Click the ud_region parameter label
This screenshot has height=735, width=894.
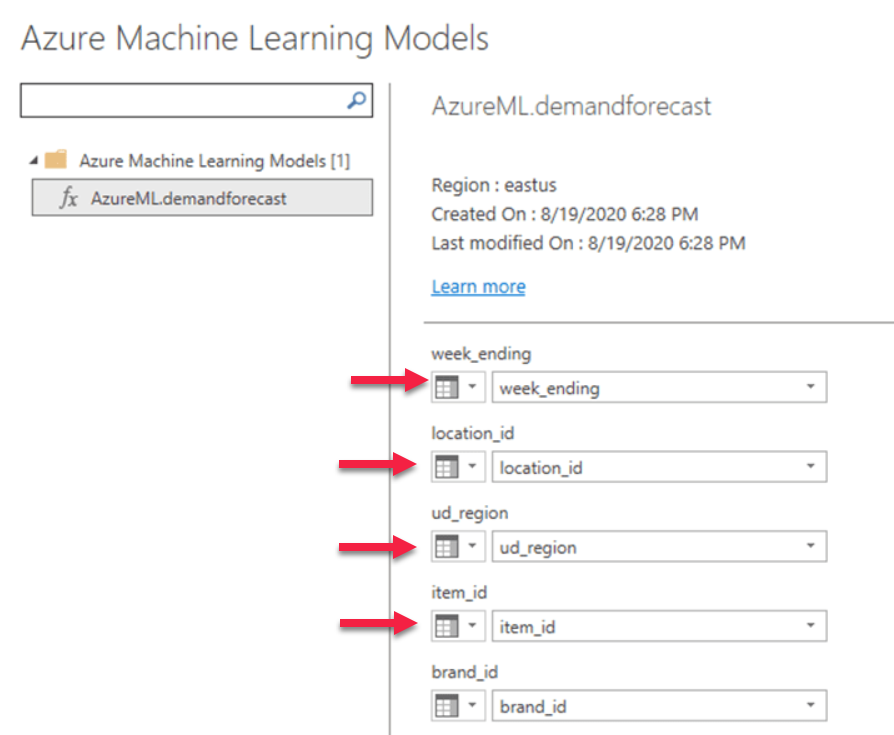470,513
